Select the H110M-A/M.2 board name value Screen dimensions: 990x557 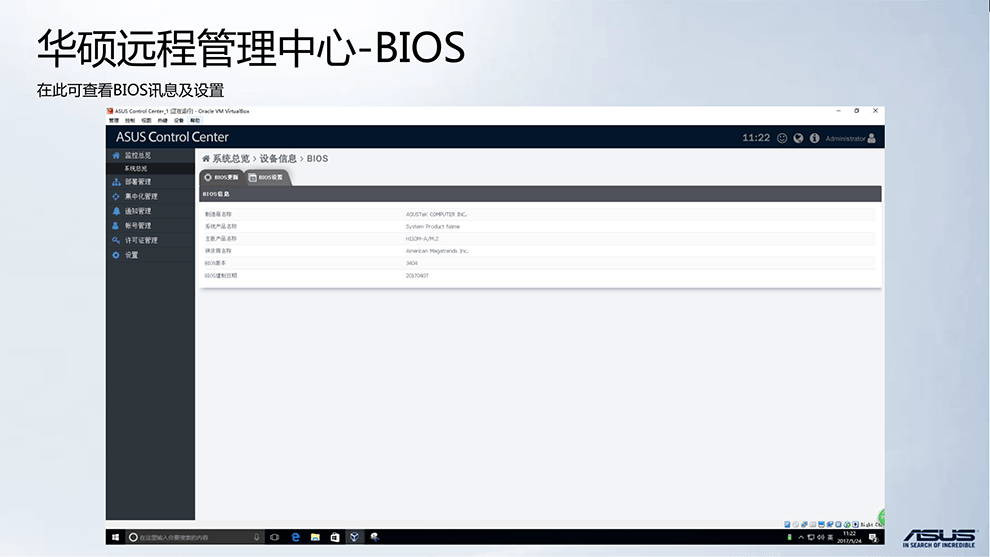pos(422,239)
